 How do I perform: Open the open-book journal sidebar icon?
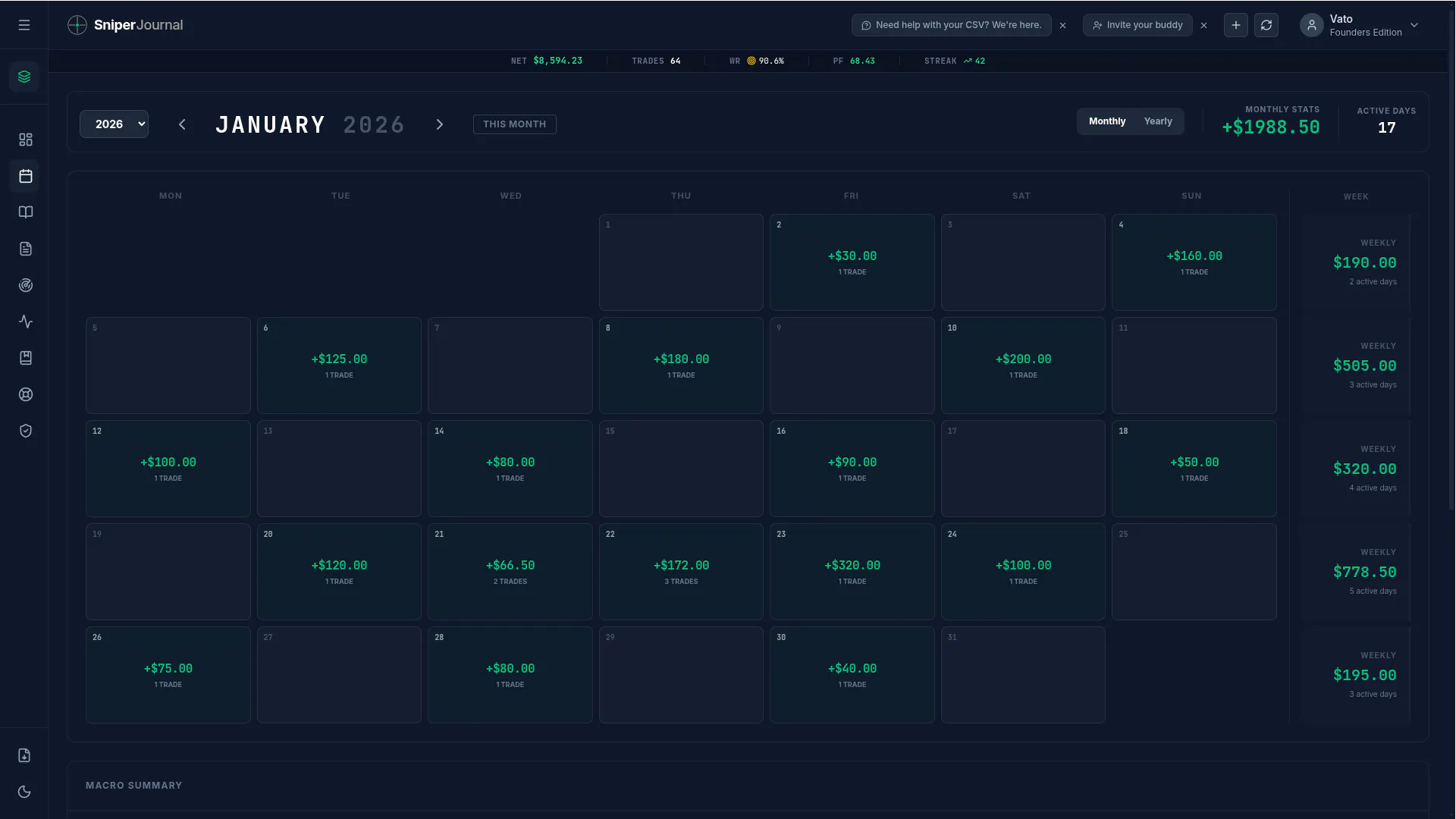(26, 212)
